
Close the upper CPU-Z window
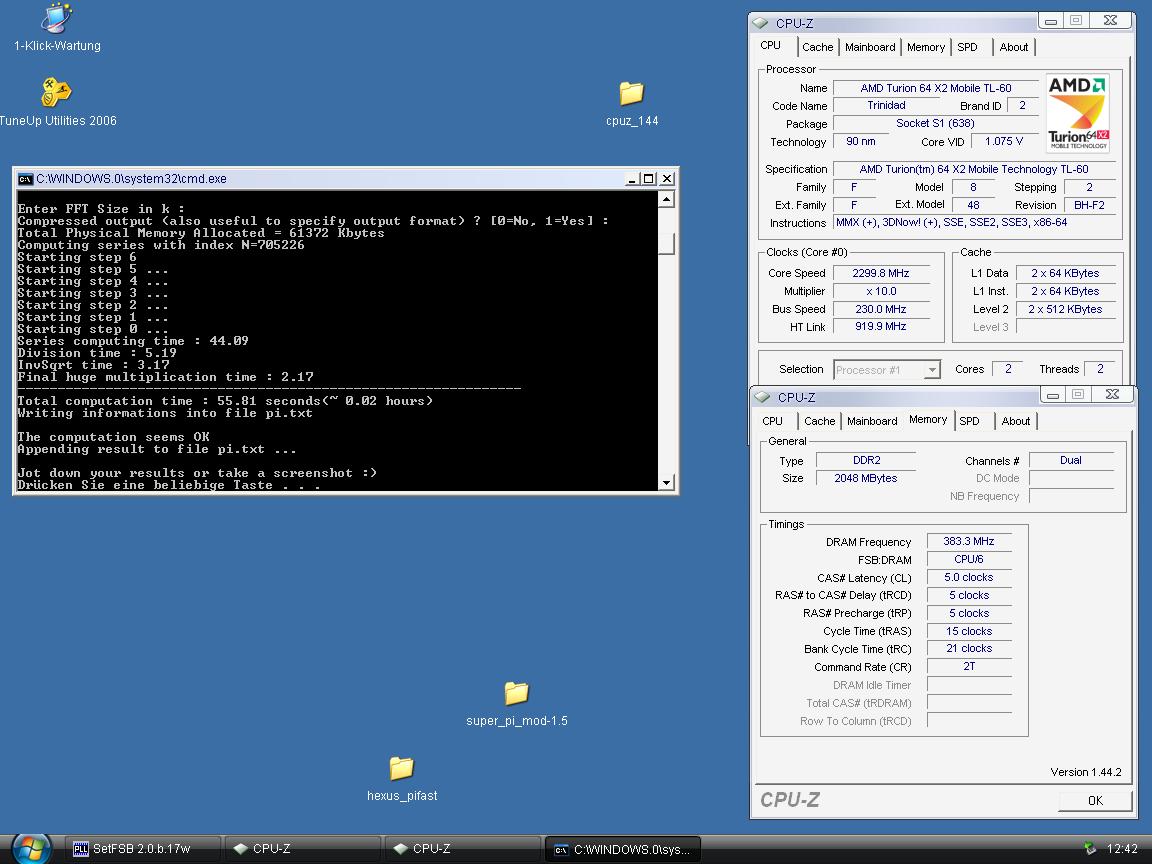(x=1111, y=21)
